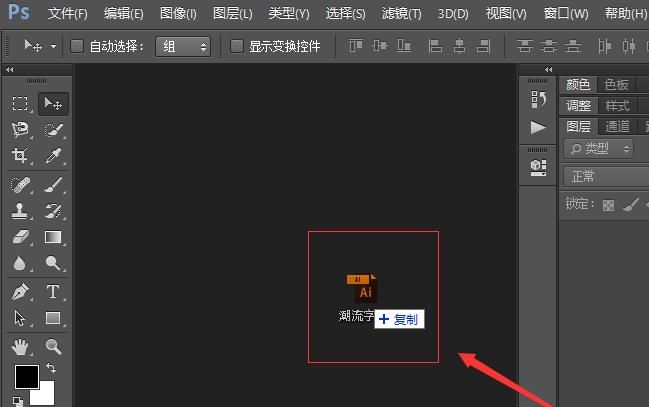
Task: Open the 窗口(W) menu
Action: click(566, 14)
